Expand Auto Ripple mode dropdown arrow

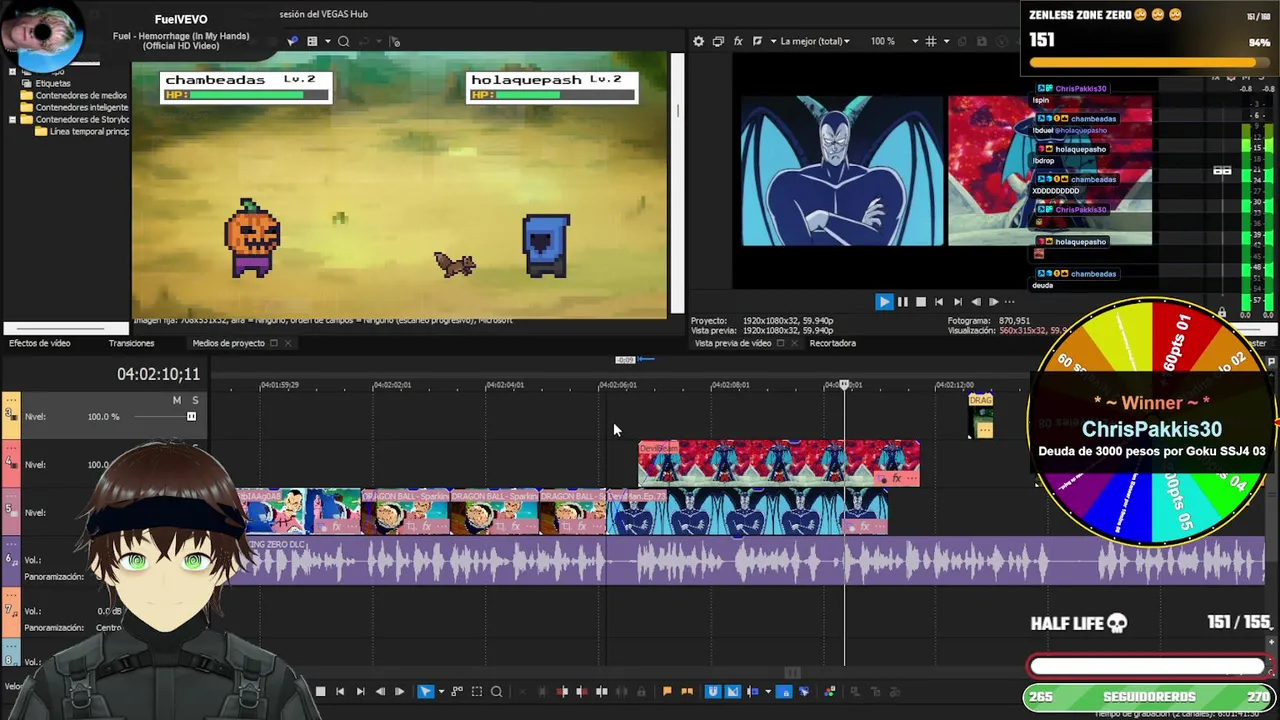click(x=768, y=691)
